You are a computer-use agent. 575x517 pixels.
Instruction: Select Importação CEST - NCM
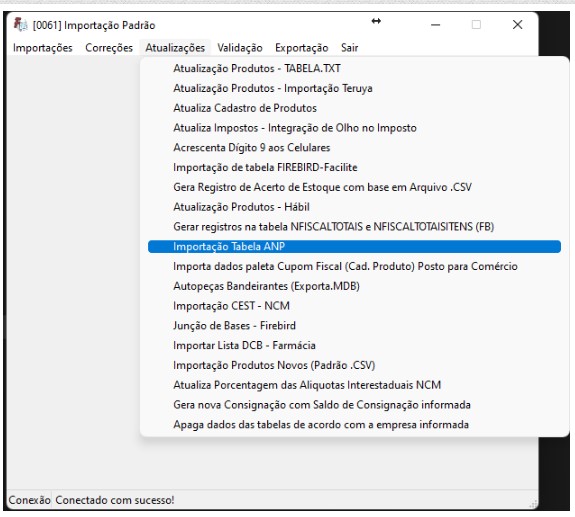coord(354,306)
